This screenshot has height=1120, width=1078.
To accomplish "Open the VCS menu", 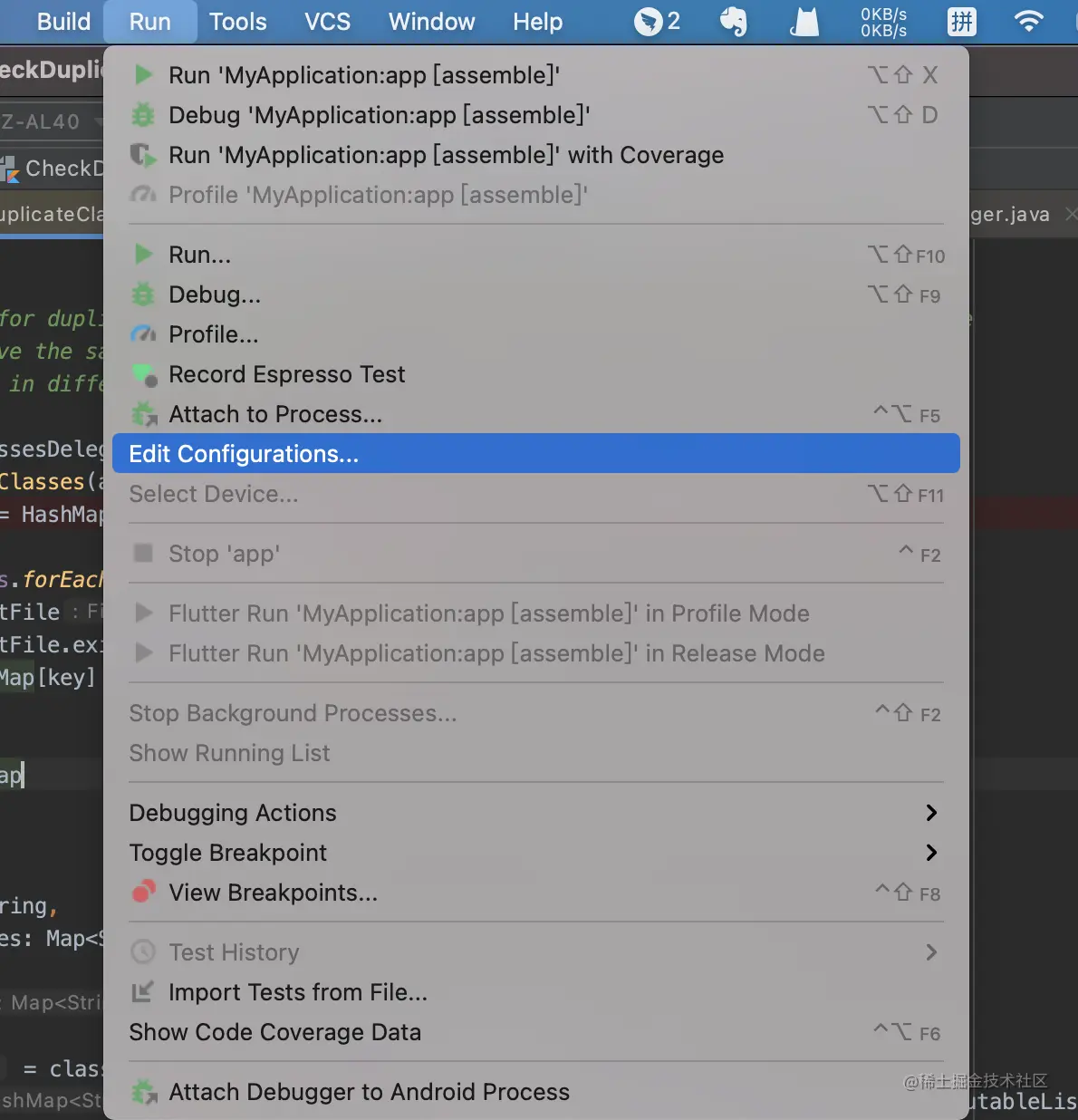I will (327, 22).
